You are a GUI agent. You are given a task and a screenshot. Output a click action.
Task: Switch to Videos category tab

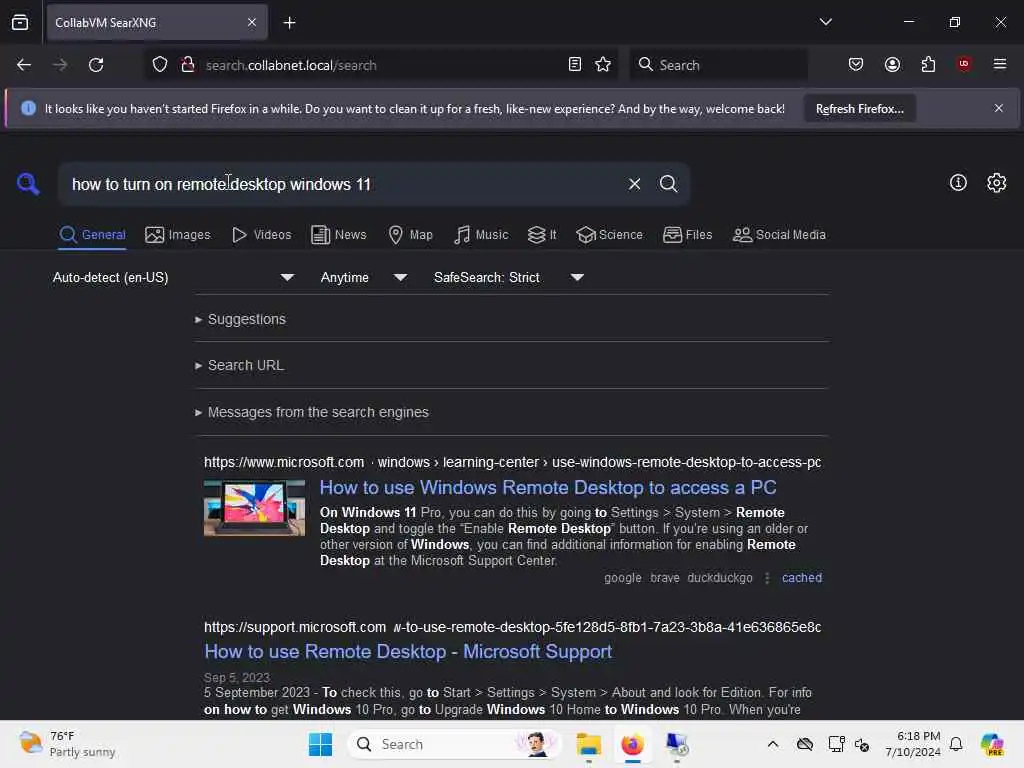[x=261, y=234]
